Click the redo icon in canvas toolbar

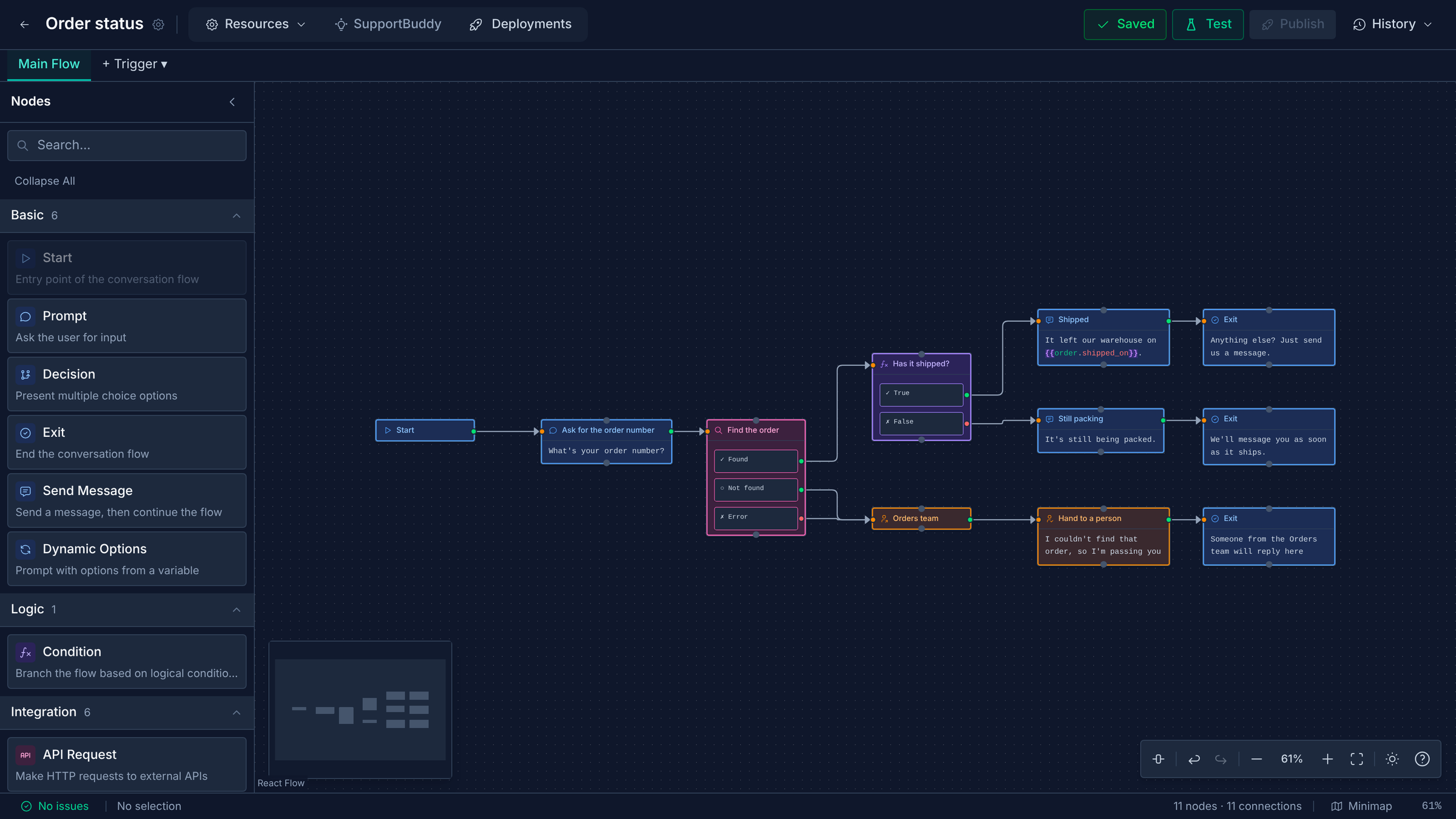coord(1221,759)
